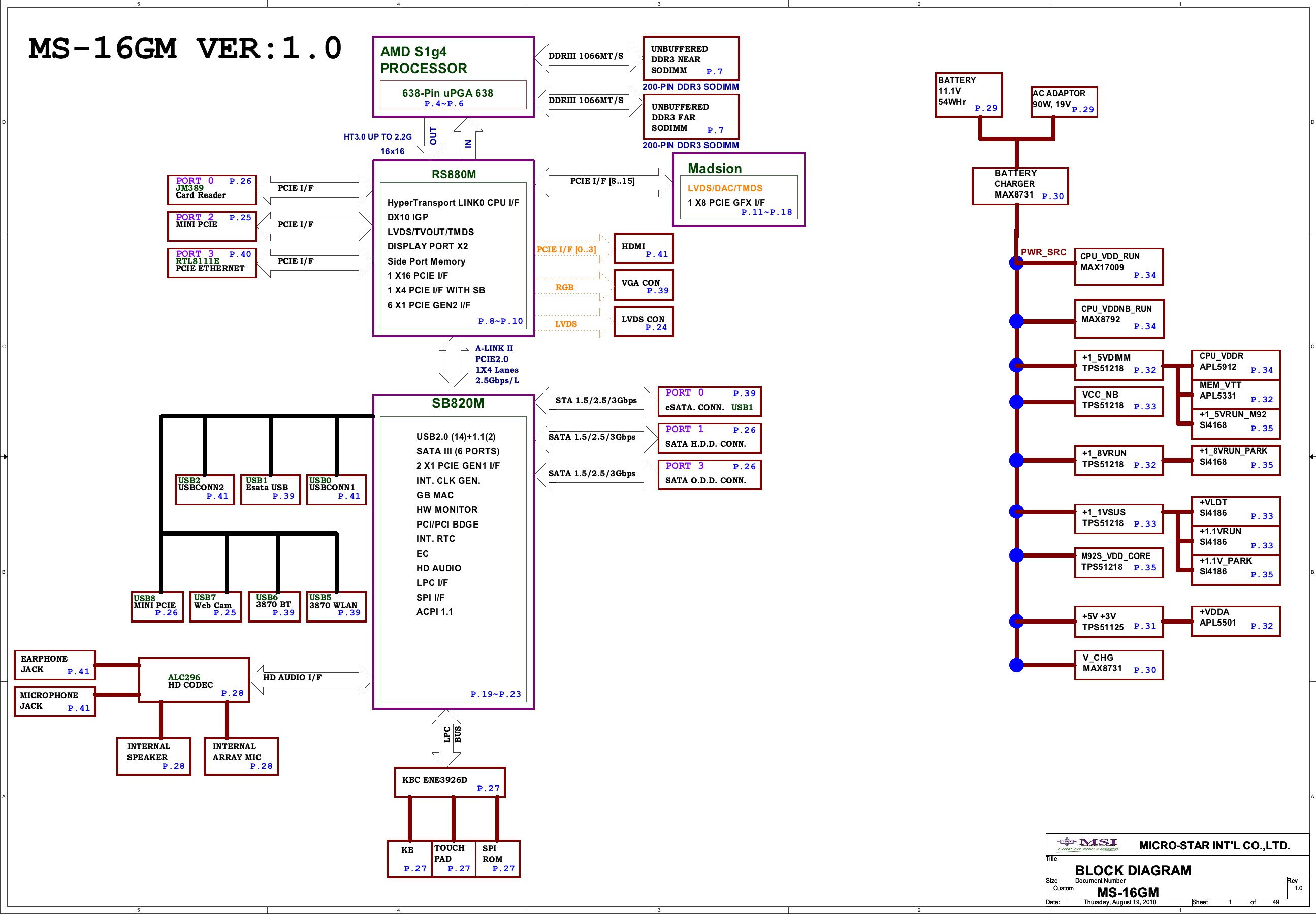This screenshot has width=1316, height=917.
Task: Click the VGA CON box
Action: pos(643,285)
